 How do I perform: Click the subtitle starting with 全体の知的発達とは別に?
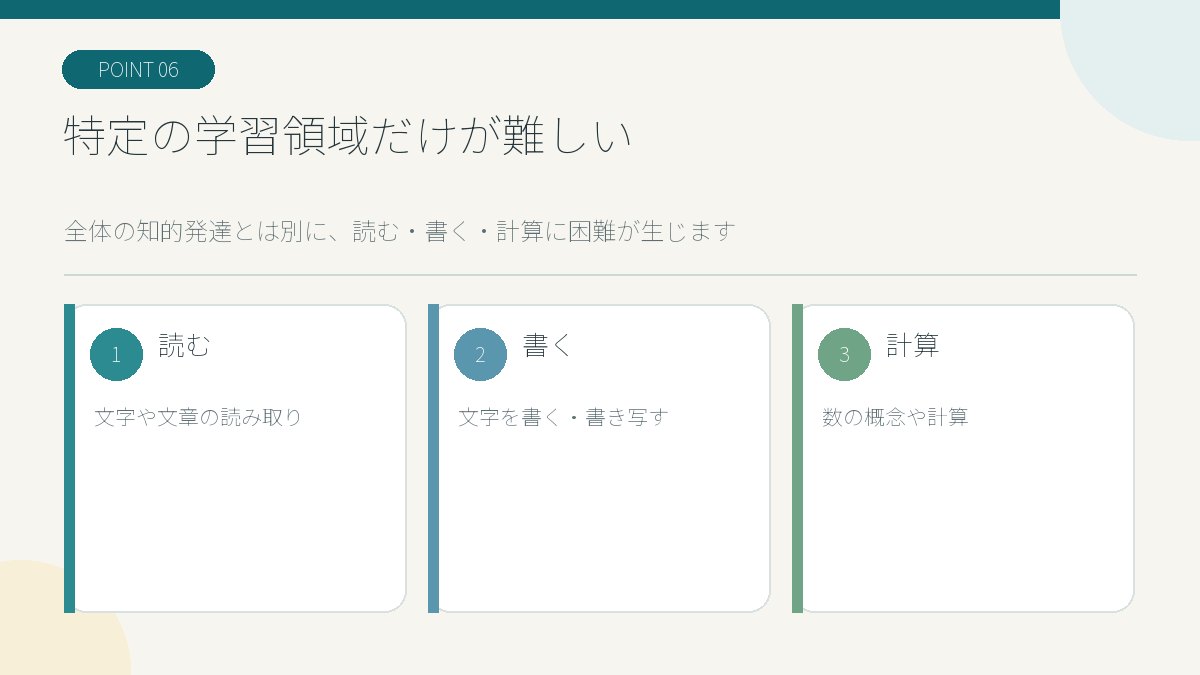pyautogui.click(x=400, y=232)
